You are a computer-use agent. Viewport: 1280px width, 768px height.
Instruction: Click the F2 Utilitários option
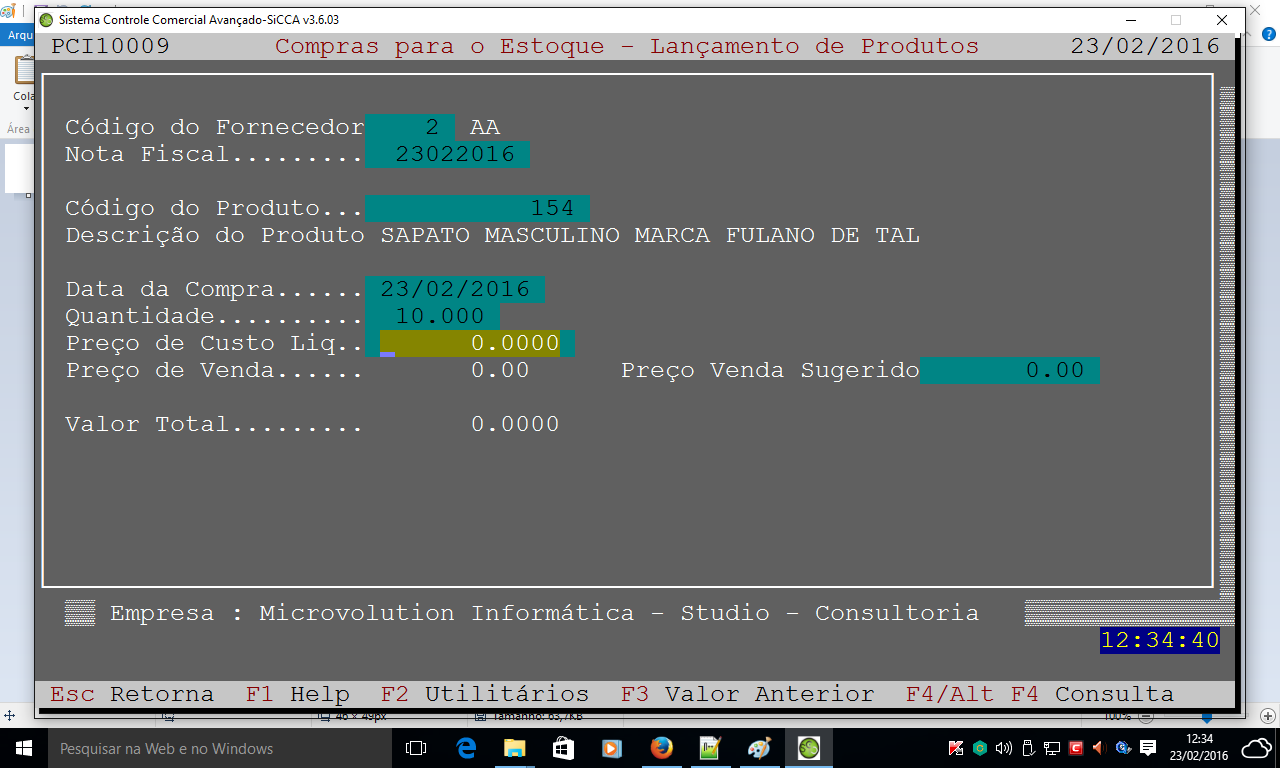pos(485,694)
